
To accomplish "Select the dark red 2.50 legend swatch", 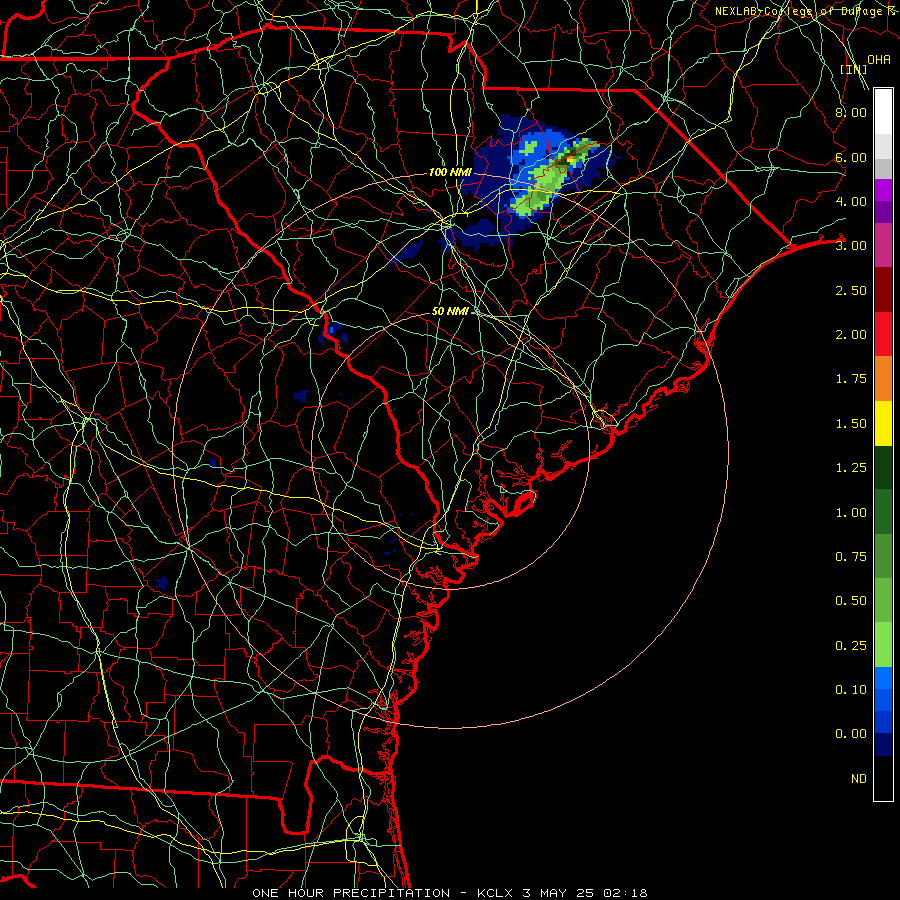I will pos(883,290).
